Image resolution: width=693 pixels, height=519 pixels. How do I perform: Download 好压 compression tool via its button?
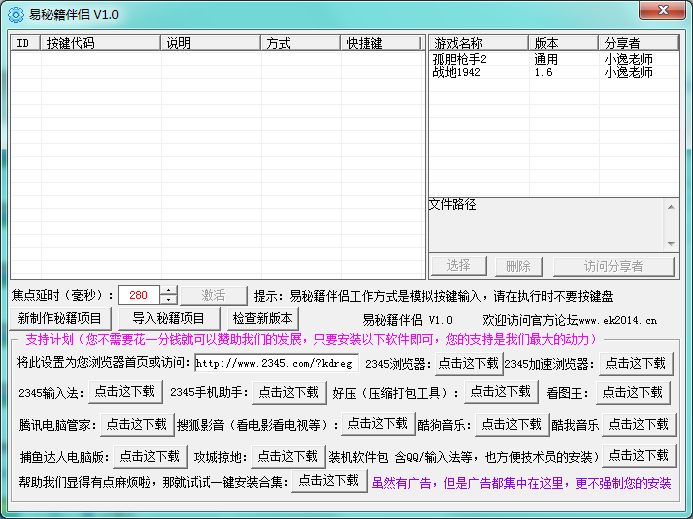(x=501, y=392)
